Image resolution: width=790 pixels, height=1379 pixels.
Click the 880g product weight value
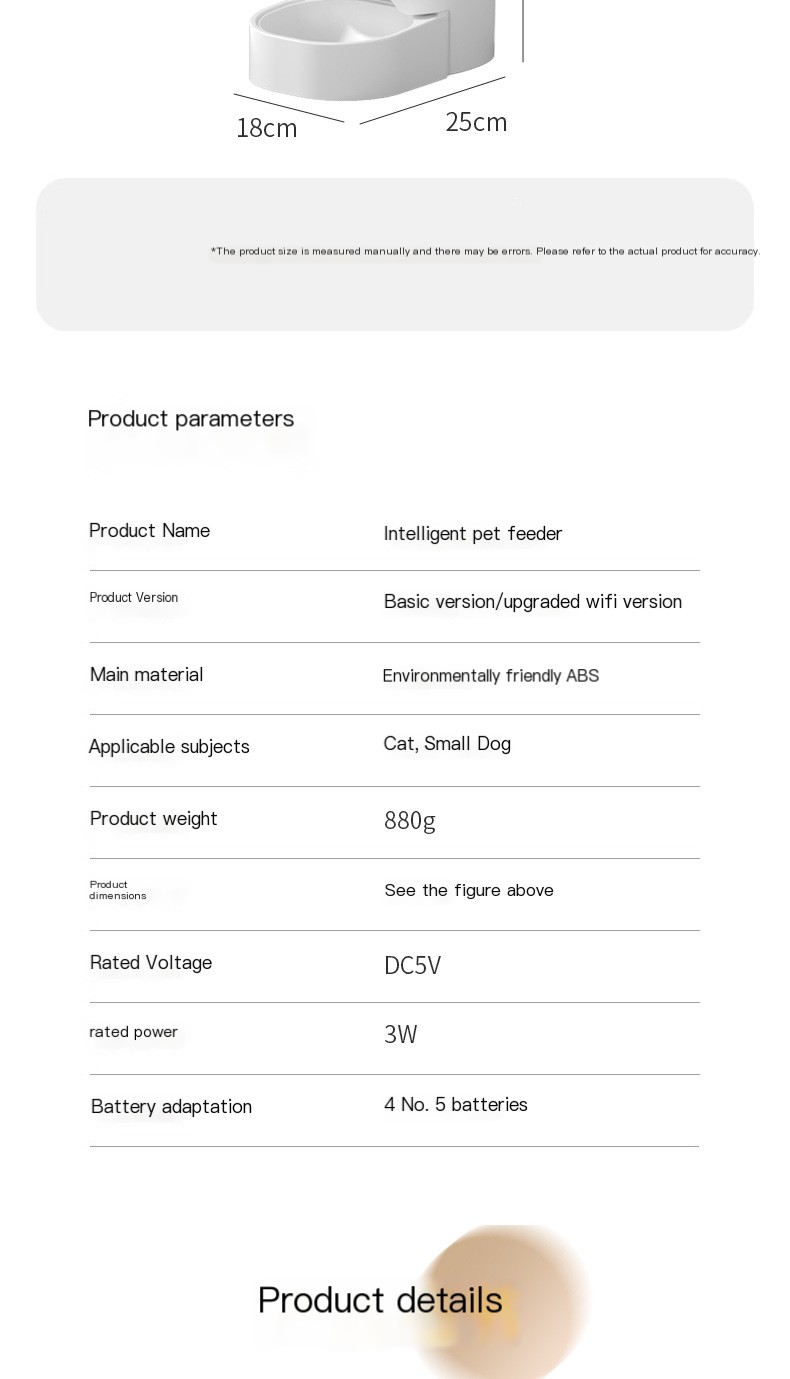(410, 821)
